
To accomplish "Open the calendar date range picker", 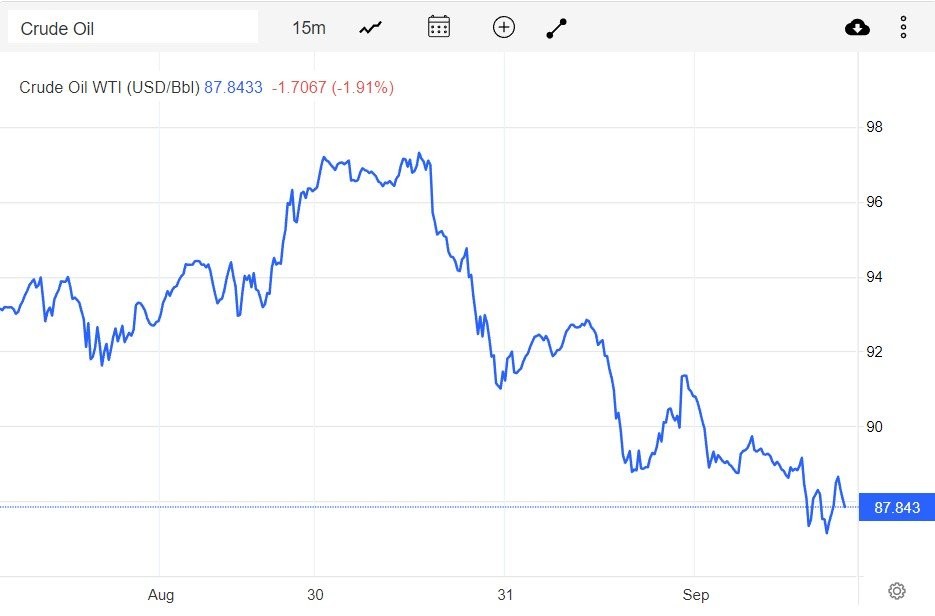I will 438,27.
